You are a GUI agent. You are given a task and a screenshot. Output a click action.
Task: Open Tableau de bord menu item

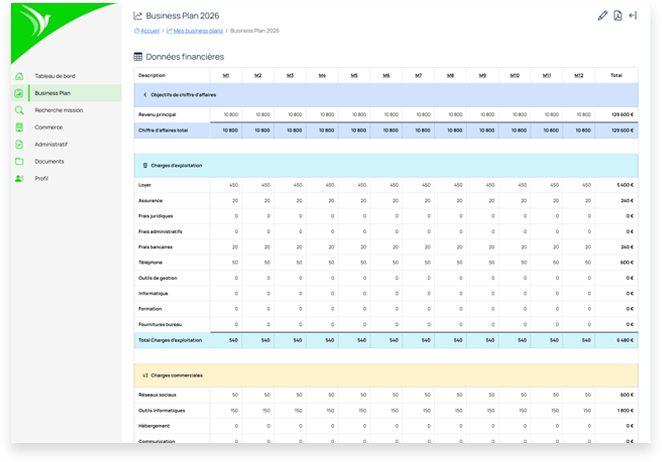click(x=55, y=76)
